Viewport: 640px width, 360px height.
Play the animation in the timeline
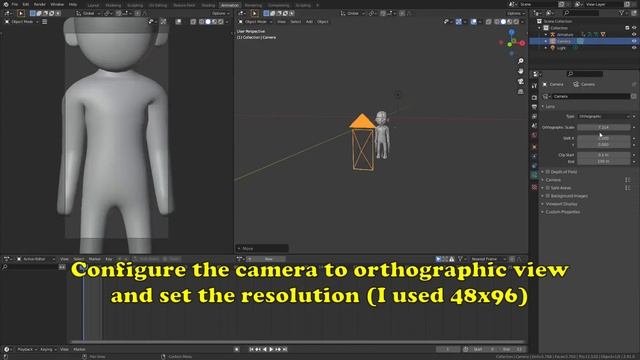(271, 349)
